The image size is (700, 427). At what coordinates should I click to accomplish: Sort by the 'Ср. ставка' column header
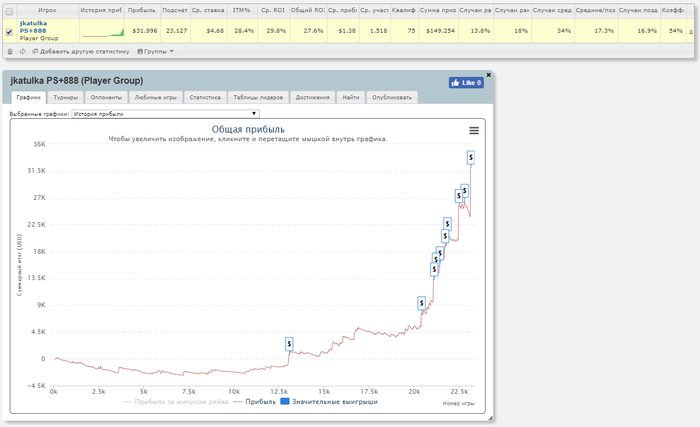208,10
